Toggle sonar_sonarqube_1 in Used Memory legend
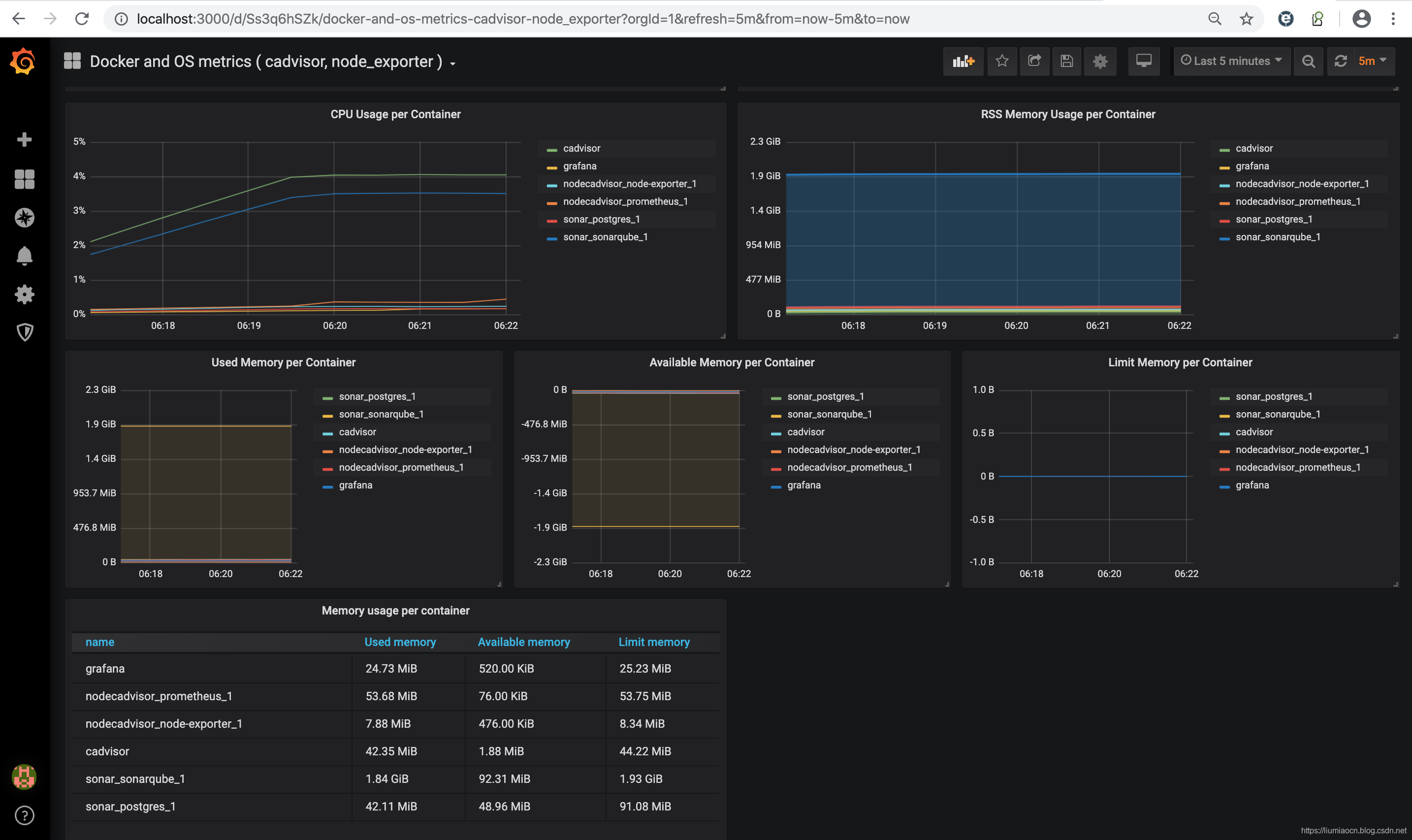This screenshot has height=840, width=1412. [x=382, y=415]
